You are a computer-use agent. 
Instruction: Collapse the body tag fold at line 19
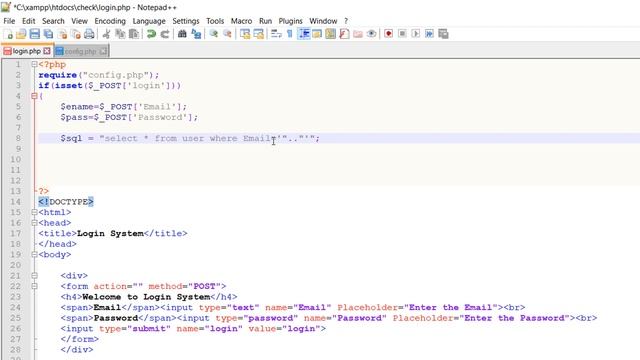[34, 255]
